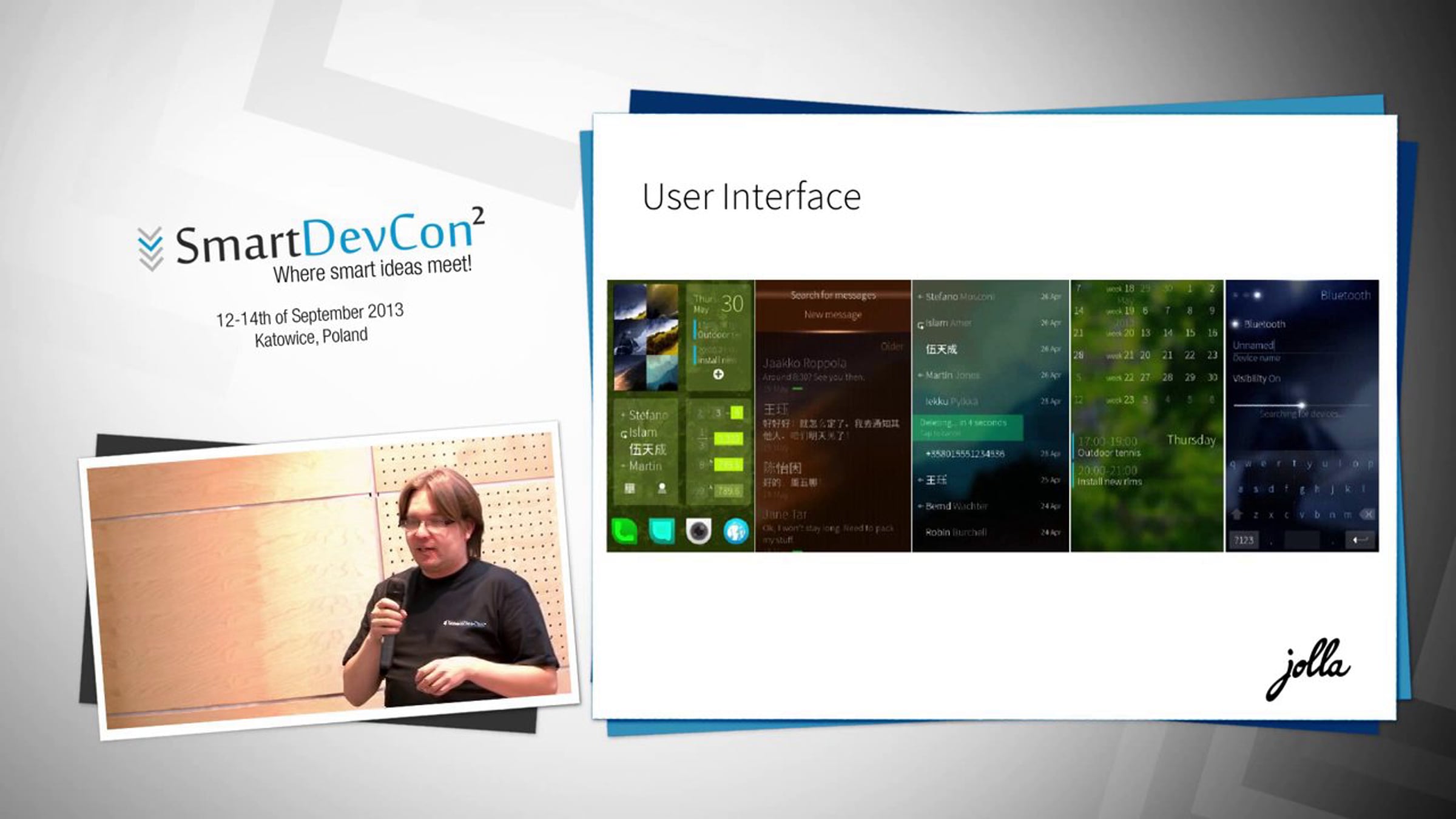Screen dimensions: 1456x819
Task: Click the User Interface slide title
Action: coord(752,197)
